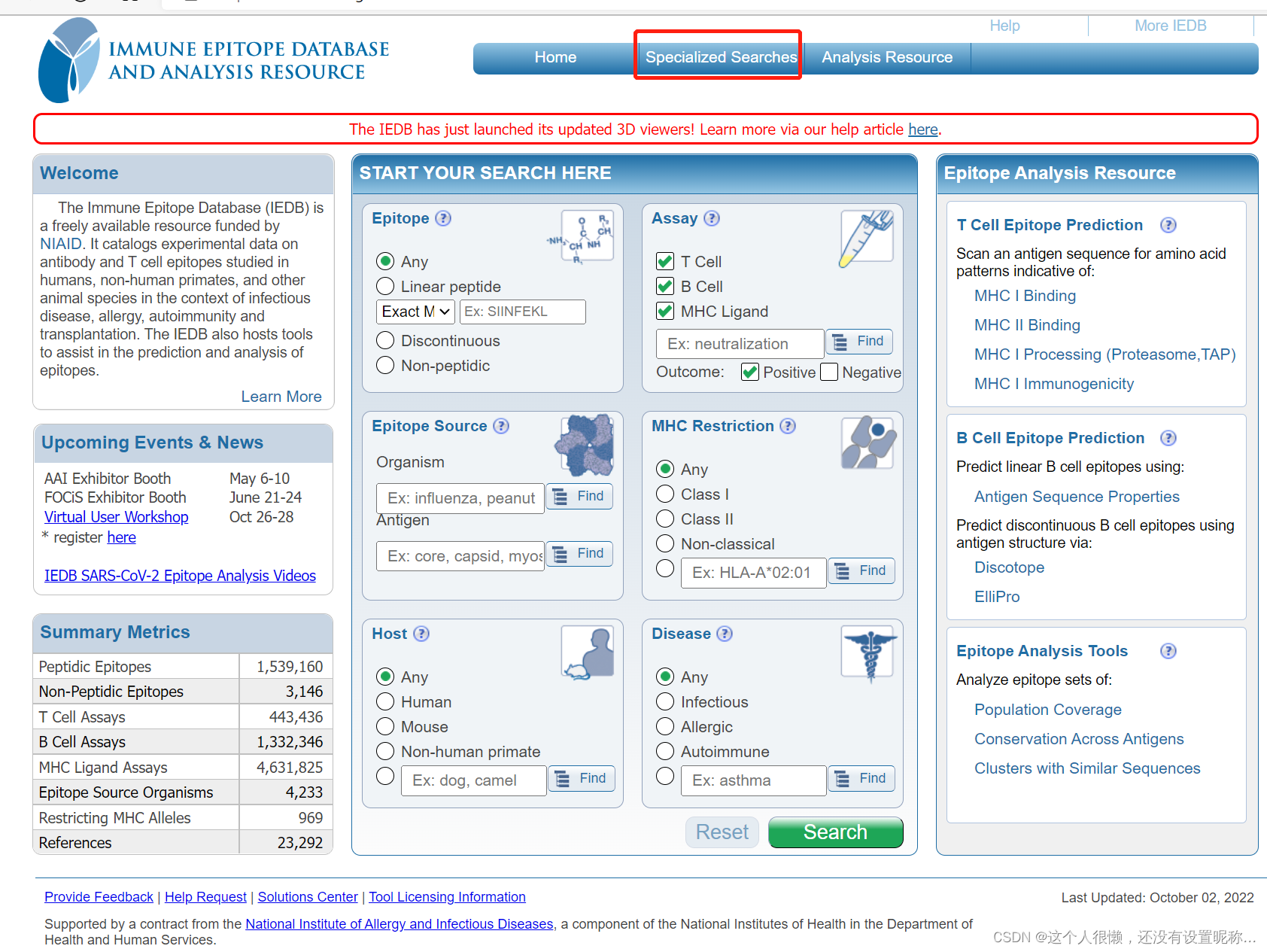This screenshot has height=952, width=1267.
Task: Open the Help menu link
Action: 1004,26
